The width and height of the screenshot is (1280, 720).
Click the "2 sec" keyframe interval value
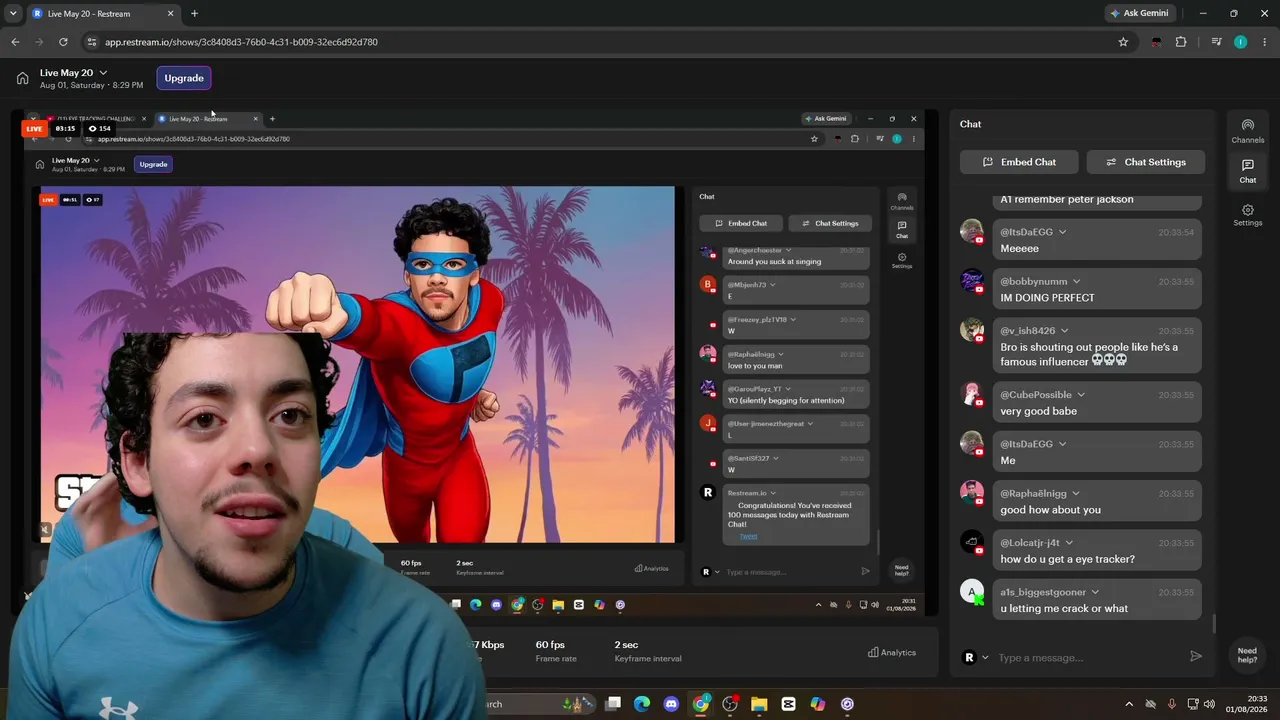[626, 645]
